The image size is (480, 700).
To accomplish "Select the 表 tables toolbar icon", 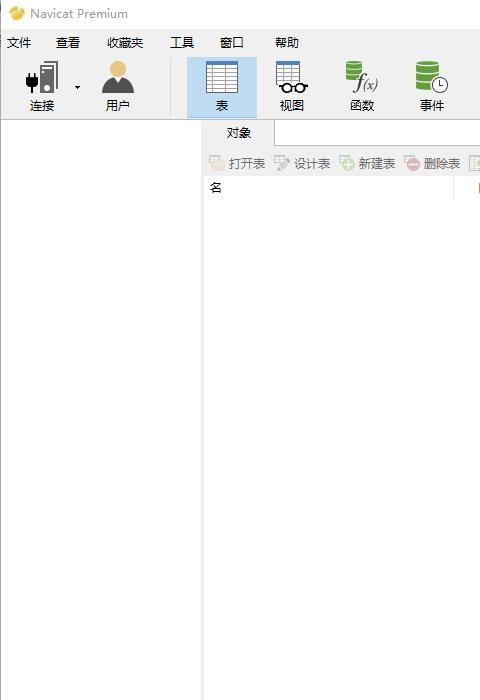I will tap(222, 87).
